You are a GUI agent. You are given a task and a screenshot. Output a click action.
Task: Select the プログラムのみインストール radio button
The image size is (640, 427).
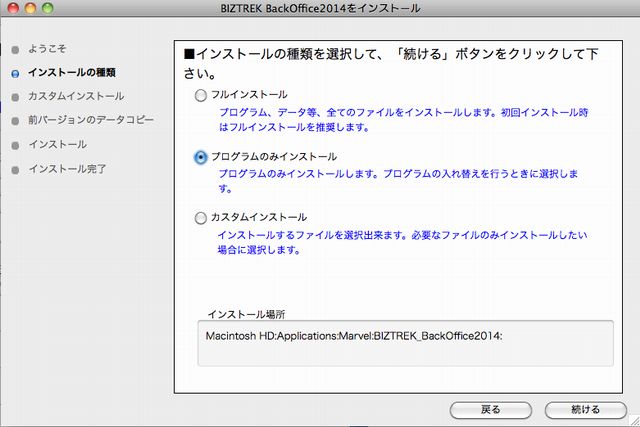point(201,157)
